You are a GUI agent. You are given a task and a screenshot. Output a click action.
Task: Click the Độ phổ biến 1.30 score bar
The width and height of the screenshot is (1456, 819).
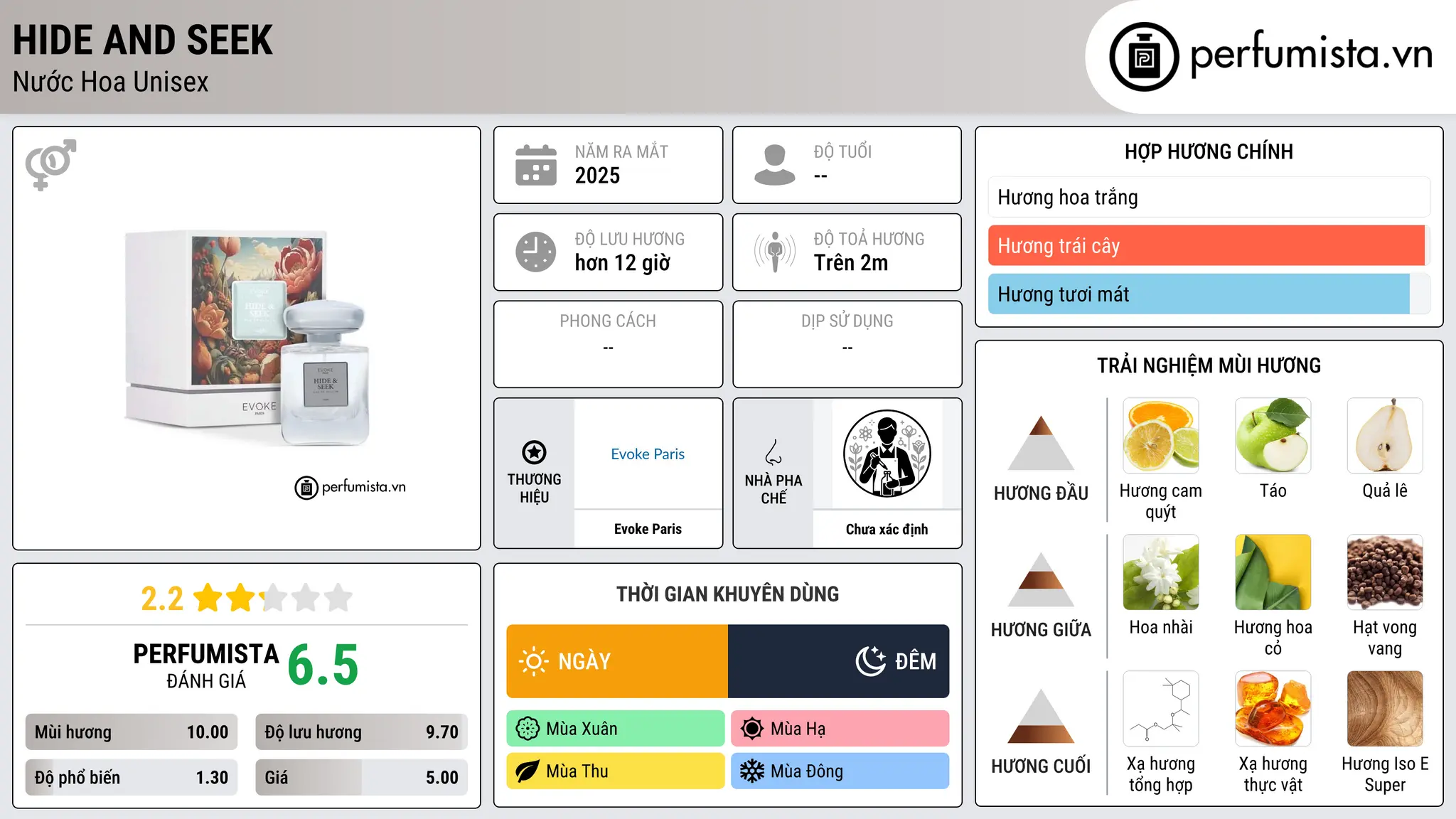coord(132,778)
